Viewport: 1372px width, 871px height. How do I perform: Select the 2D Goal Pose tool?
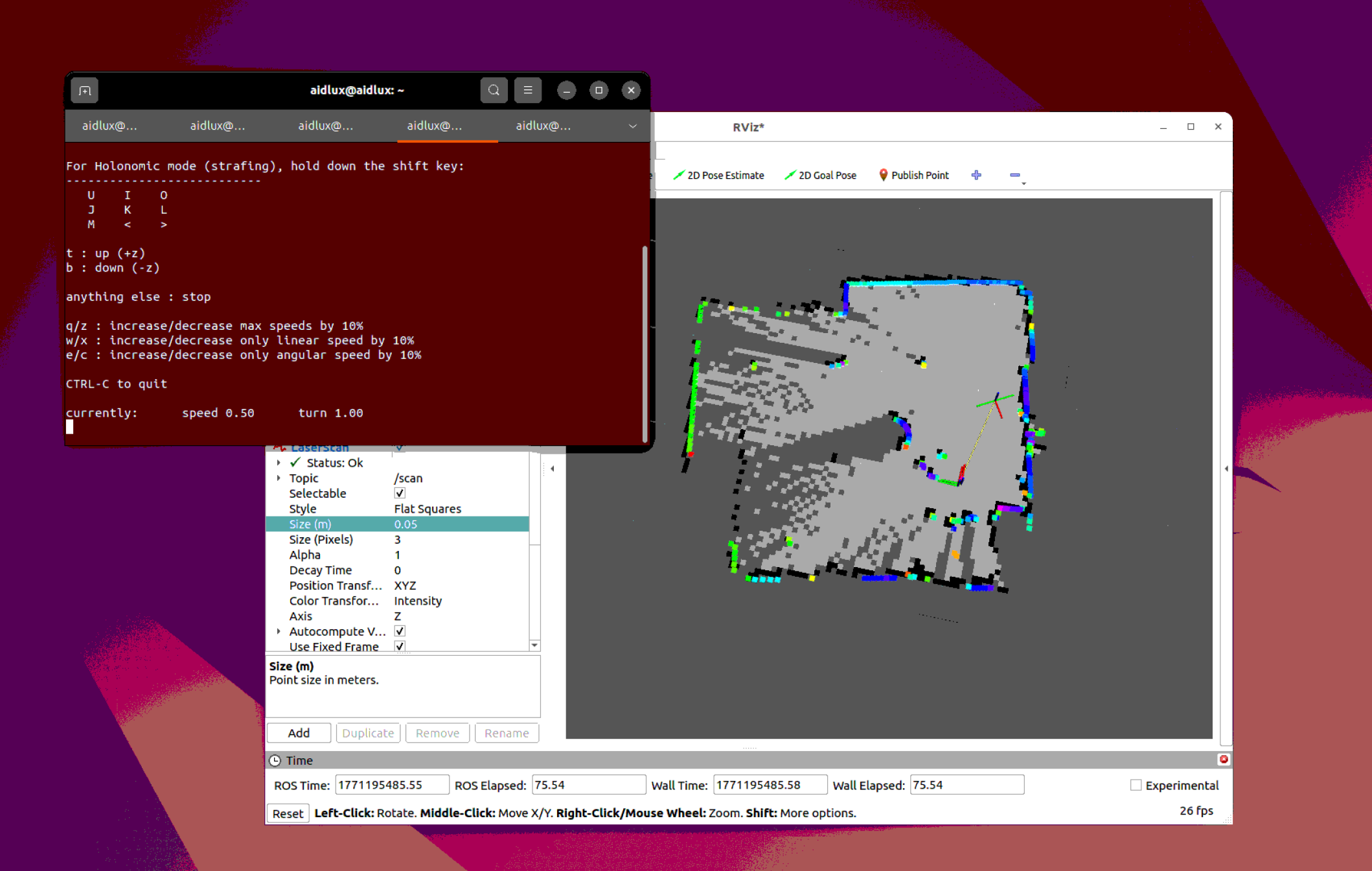820,175
